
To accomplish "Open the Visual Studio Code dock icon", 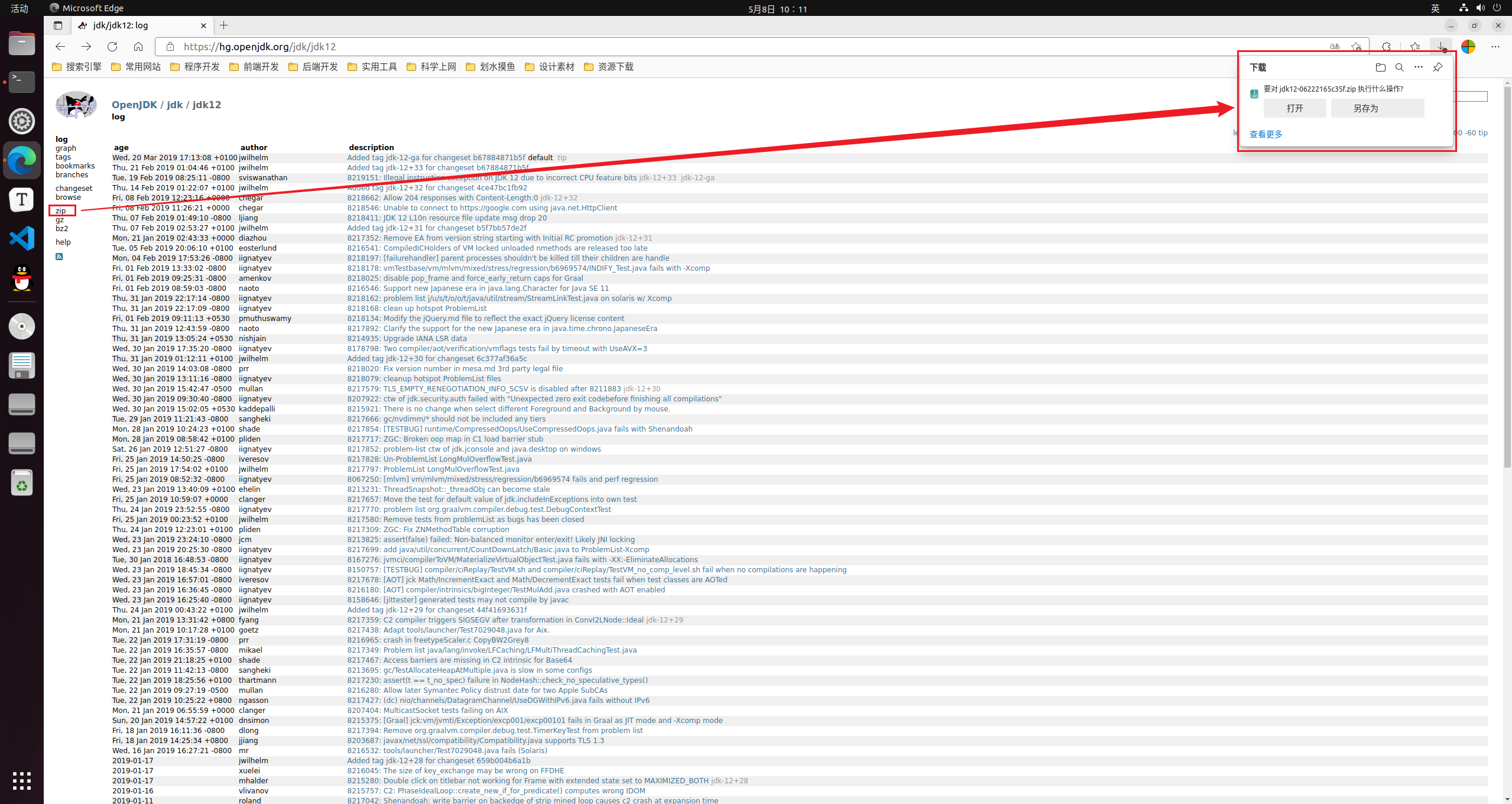I will pyautogui.click(x=22, y=239).
